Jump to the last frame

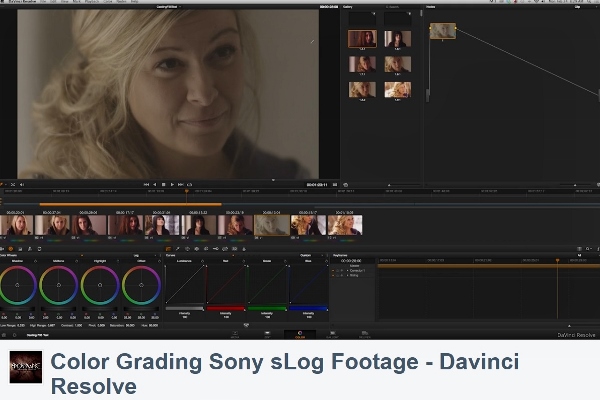click(x=181, y=184)
